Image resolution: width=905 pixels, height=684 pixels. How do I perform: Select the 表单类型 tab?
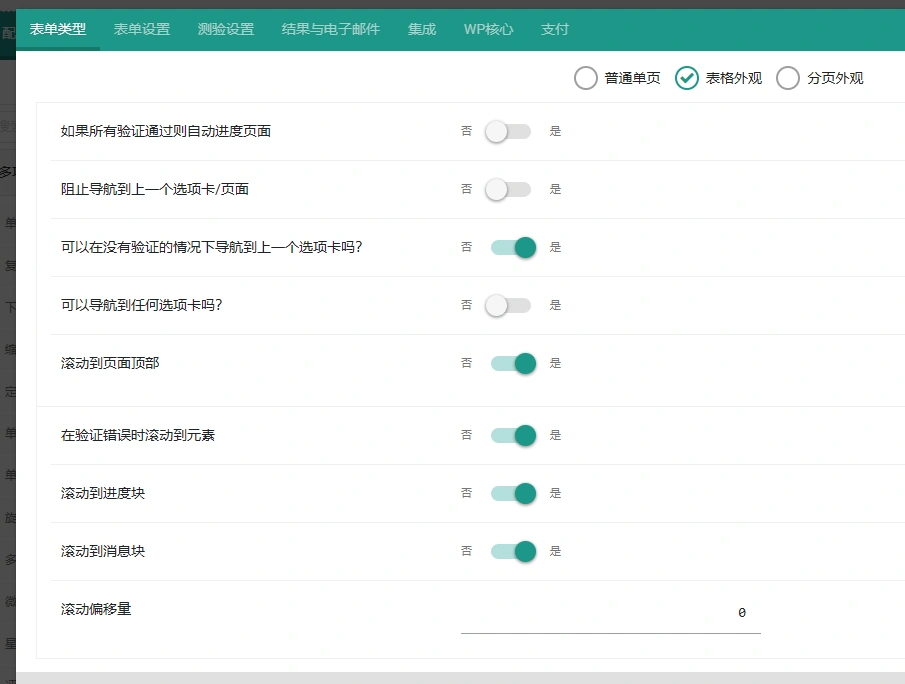click(x=57, y=30)
